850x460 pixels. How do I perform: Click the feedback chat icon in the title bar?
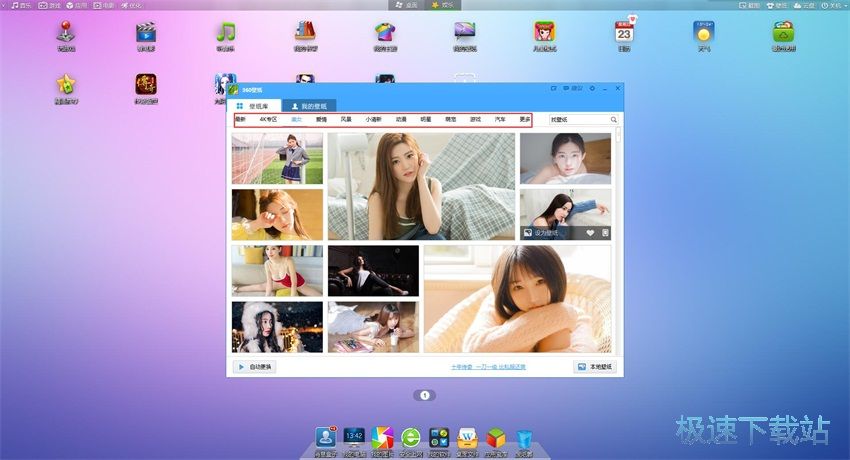(574, 88)
